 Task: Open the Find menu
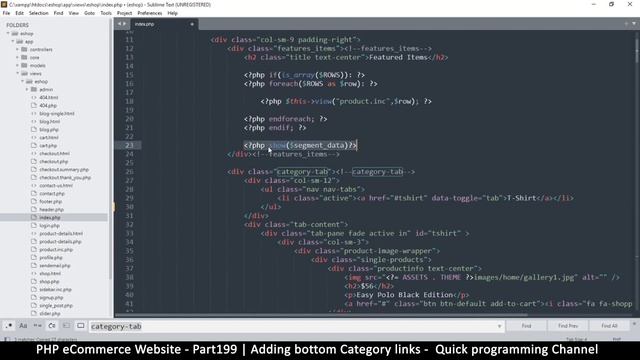coord(58,13)
